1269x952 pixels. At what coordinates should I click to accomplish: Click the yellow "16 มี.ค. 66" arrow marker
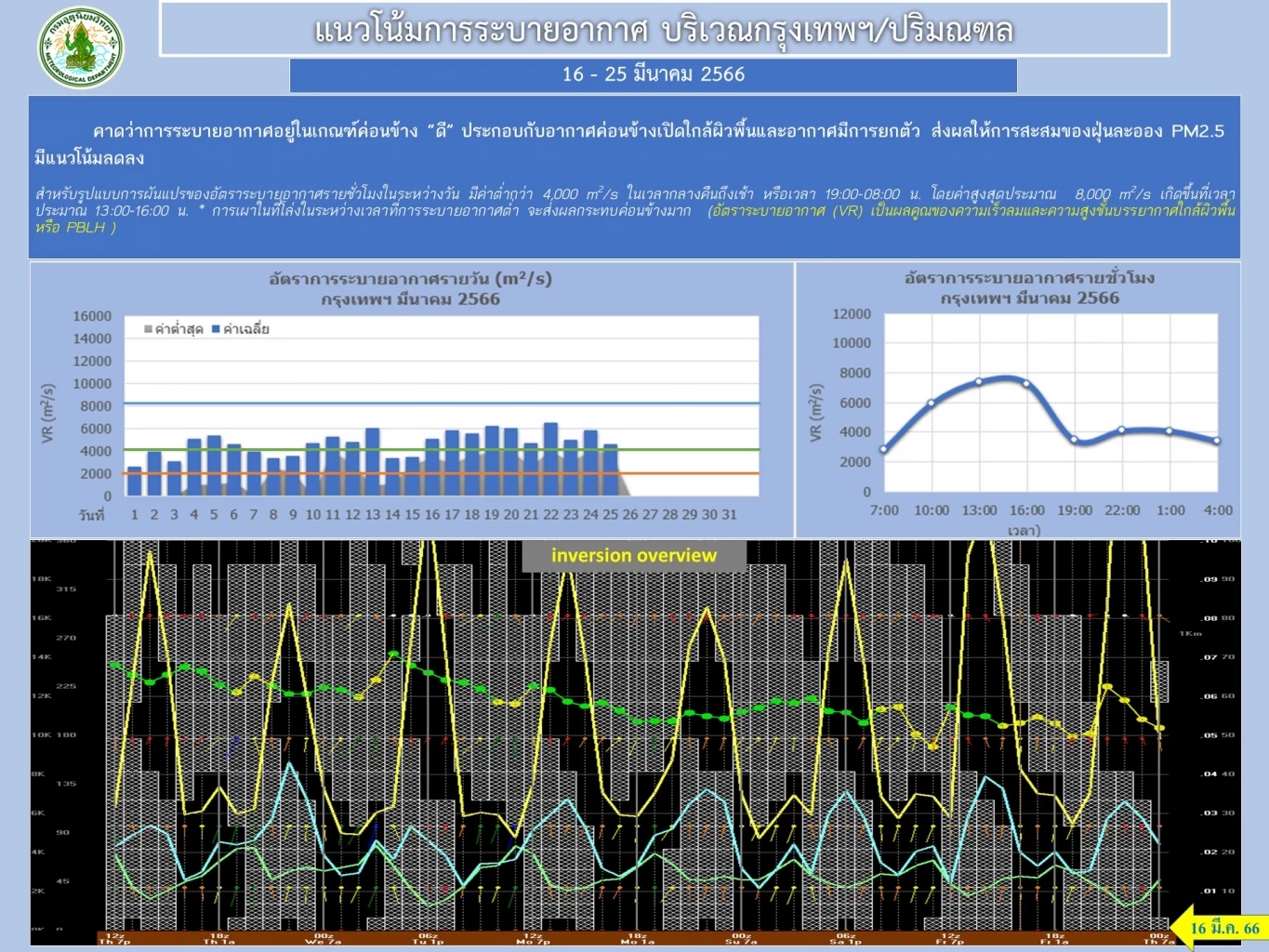click(x=1218, y=928)
